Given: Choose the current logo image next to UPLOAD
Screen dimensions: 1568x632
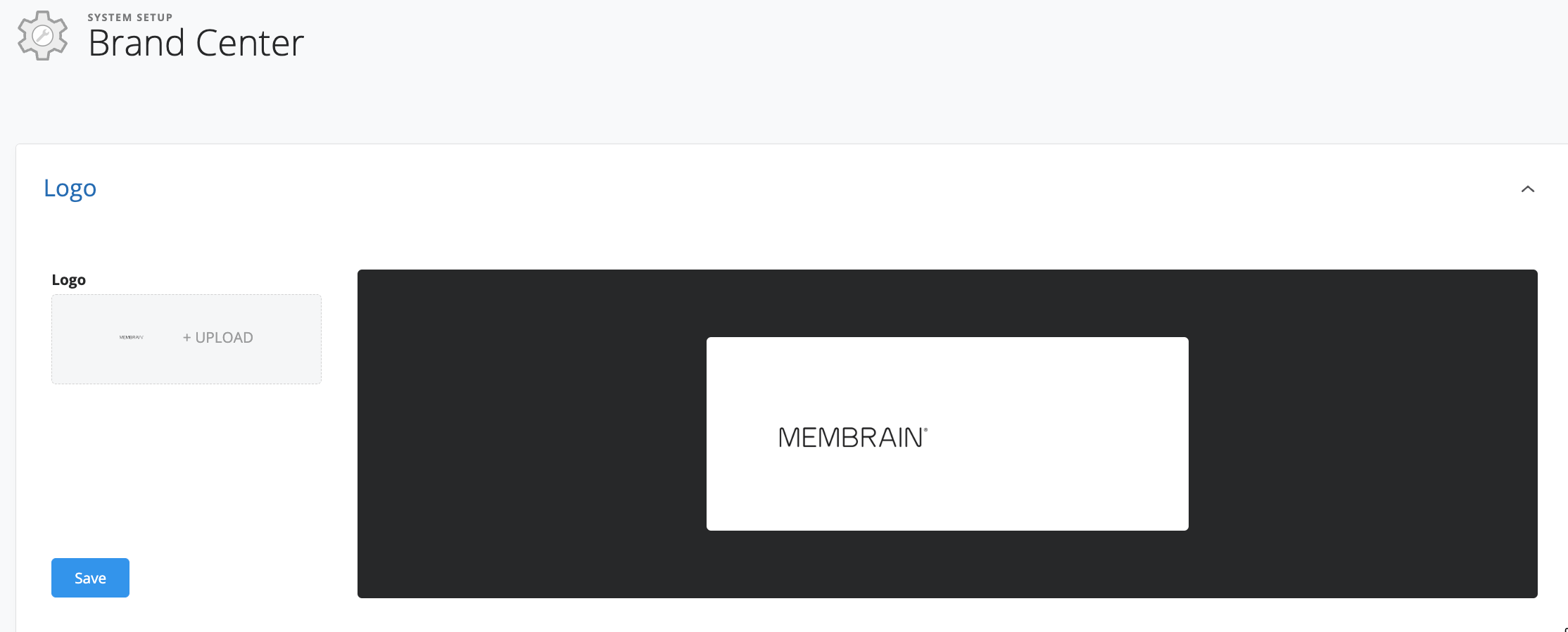Looking at the screenshot, I should click(x=131, y=338).
